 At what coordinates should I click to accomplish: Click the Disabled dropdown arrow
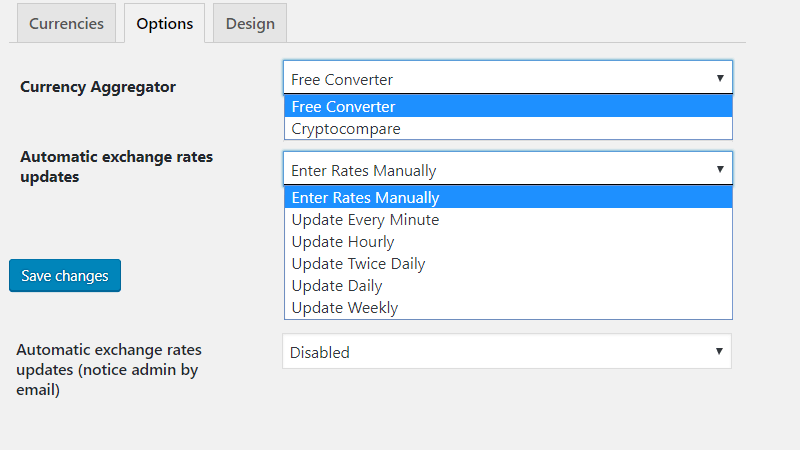[718, 351]
